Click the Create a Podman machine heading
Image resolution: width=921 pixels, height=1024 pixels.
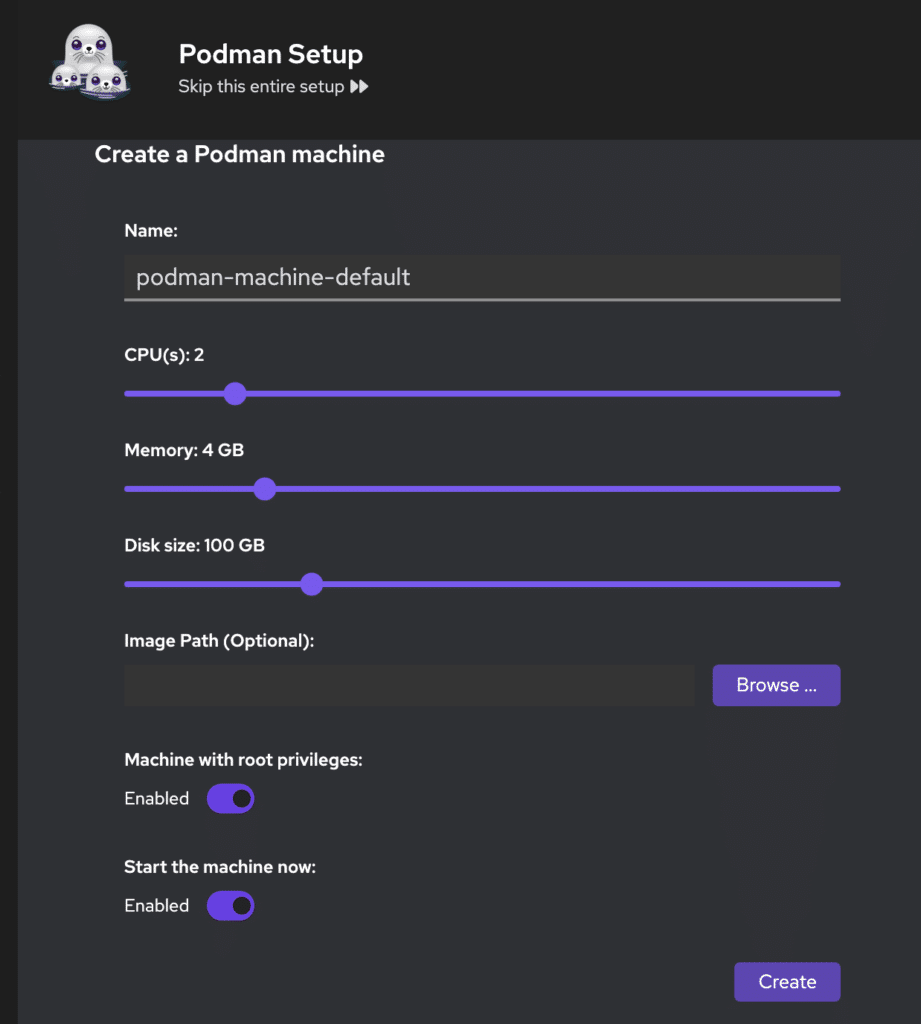[239, 154]
